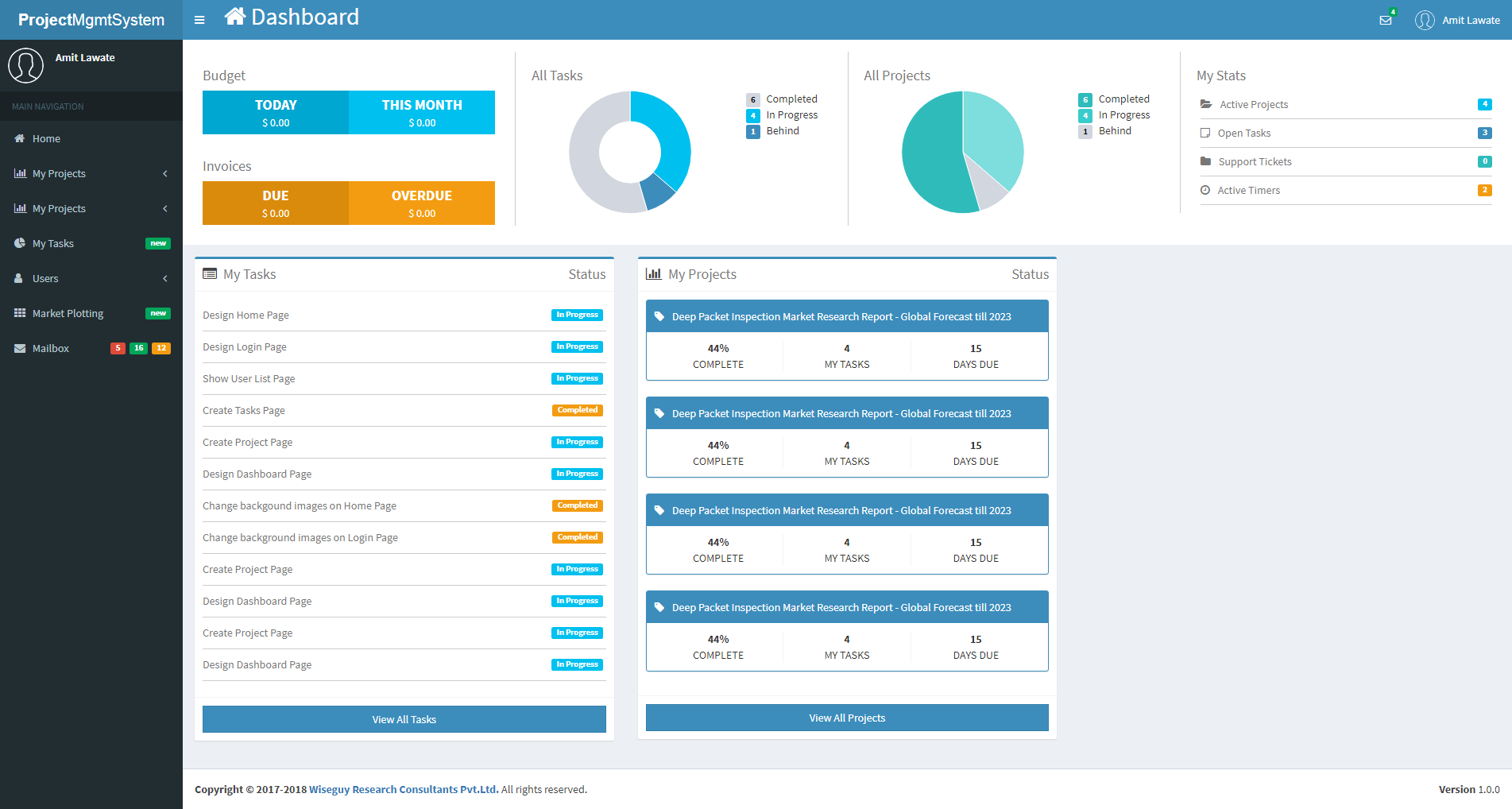
Task: Open Mailbox from the sidebar
Action: tap(91, 348)
